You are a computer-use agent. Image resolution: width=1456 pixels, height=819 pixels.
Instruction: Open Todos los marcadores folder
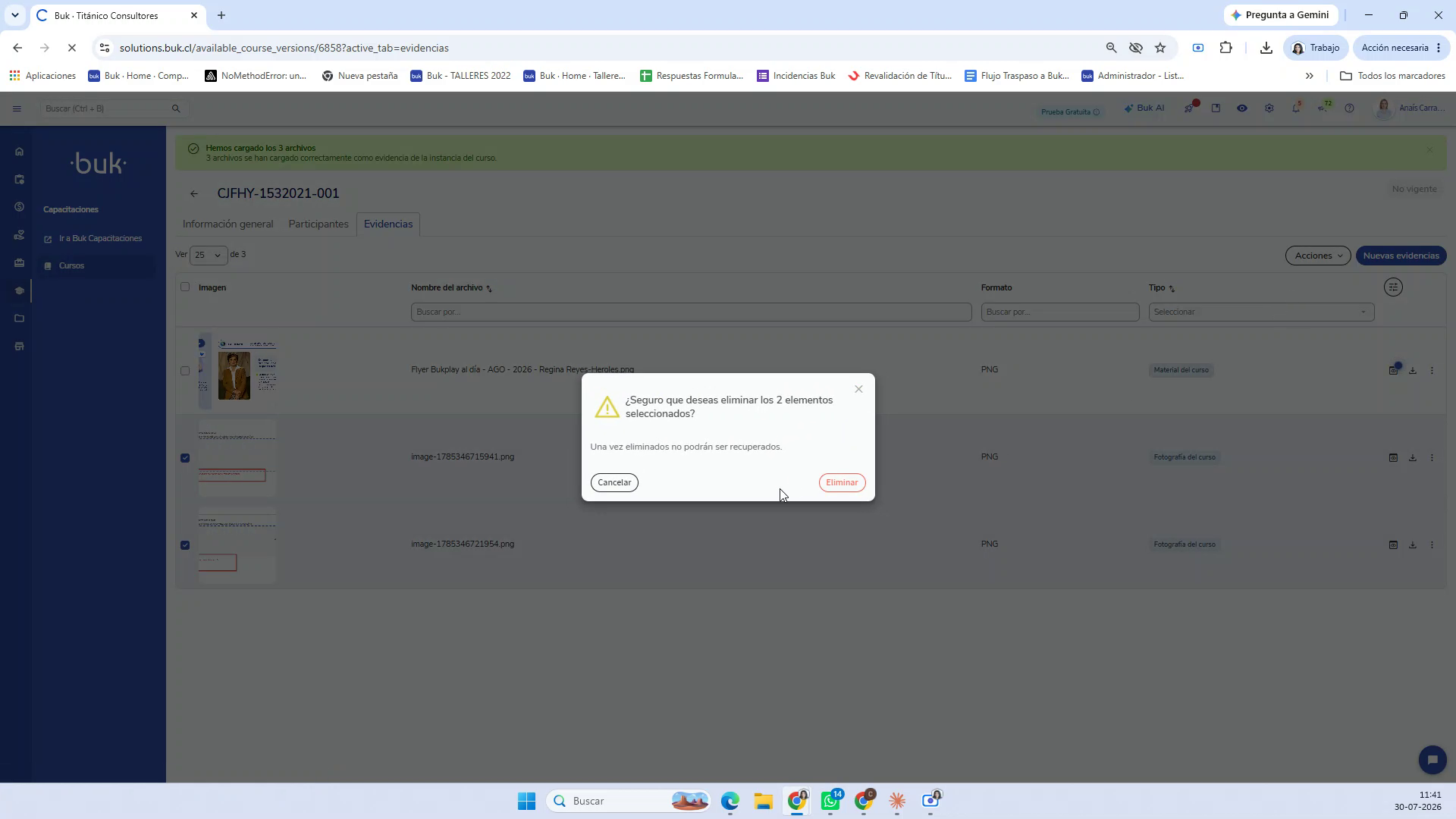(1392, 76)
